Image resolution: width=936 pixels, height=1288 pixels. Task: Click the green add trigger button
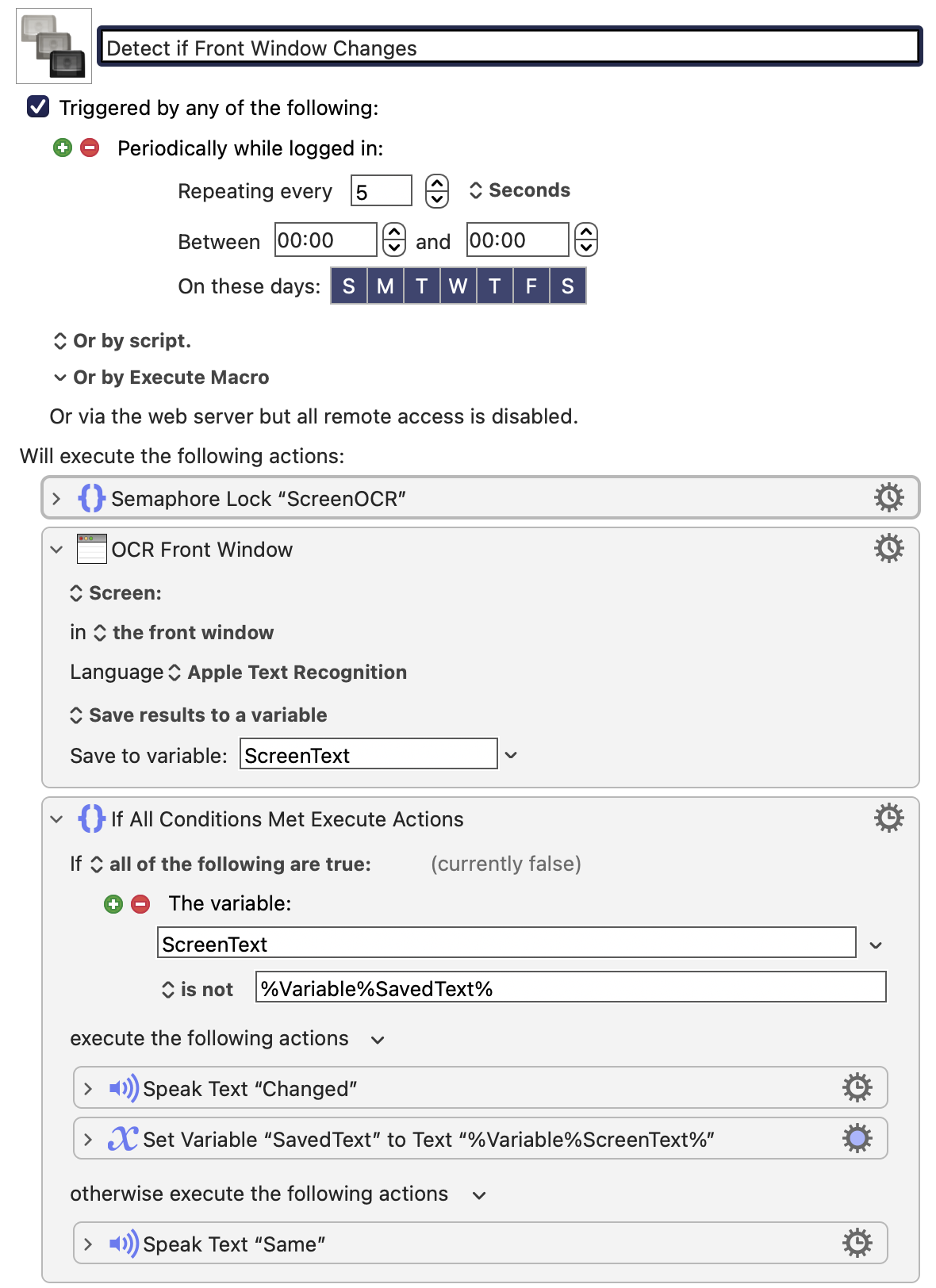pos(63,148)
